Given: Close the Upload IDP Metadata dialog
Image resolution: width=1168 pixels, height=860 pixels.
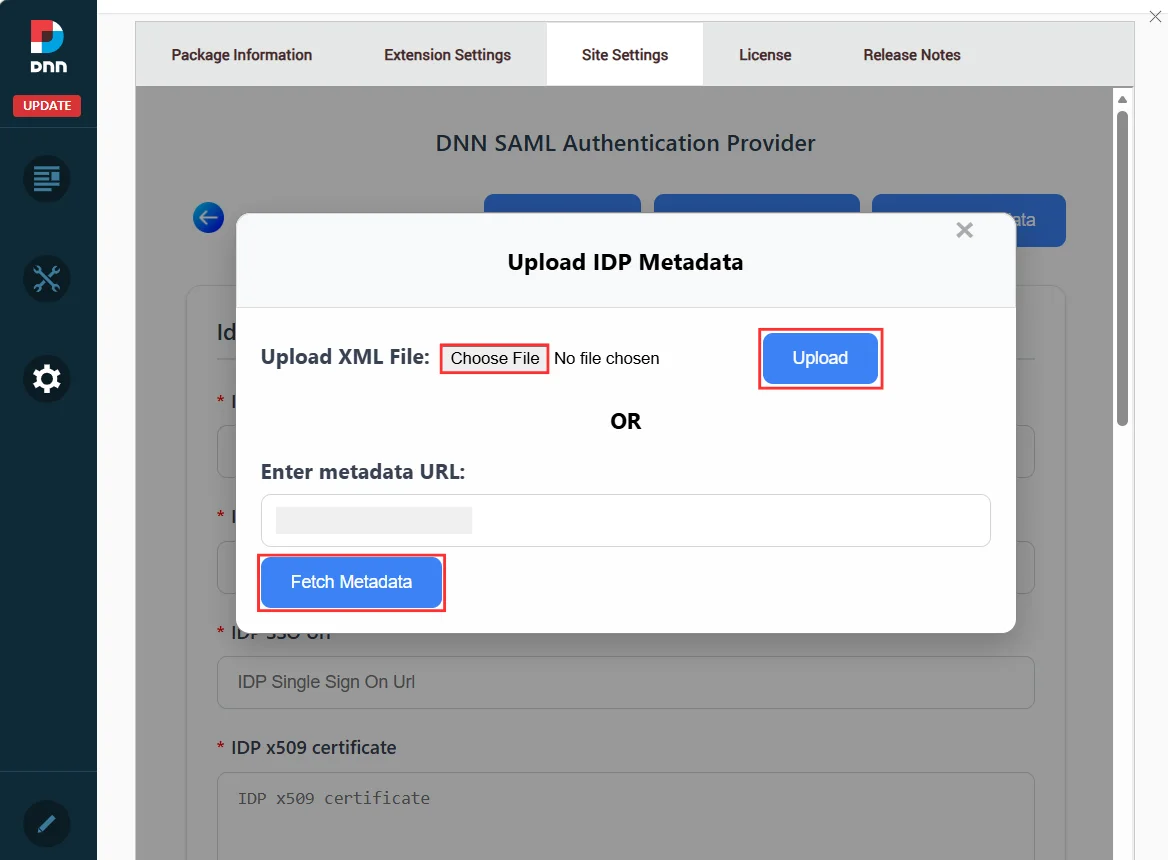Looking at the screenshot, I should pyautogui.click(x=965, y=230).
